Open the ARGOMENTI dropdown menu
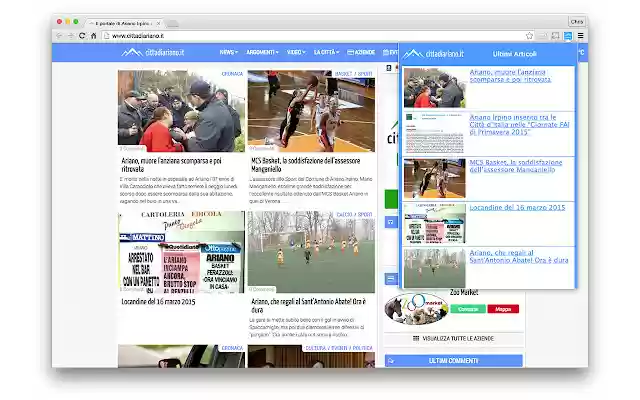640x400 pixels. [262, 52]
